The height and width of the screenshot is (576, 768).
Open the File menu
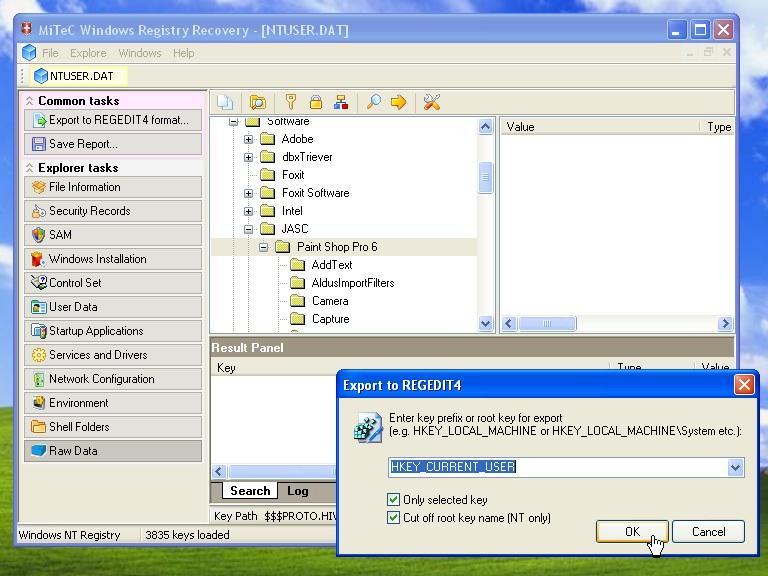[x=50, y=53]
